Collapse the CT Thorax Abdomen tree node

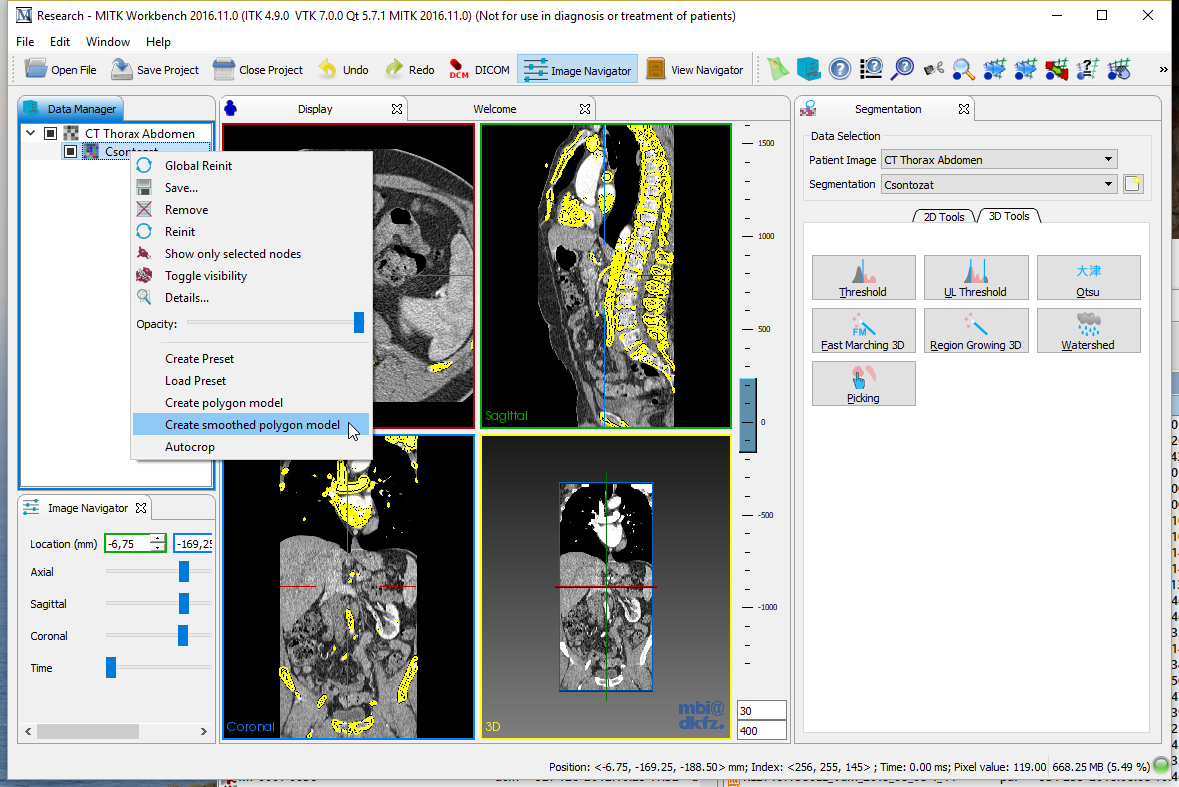tap(30, 133)
